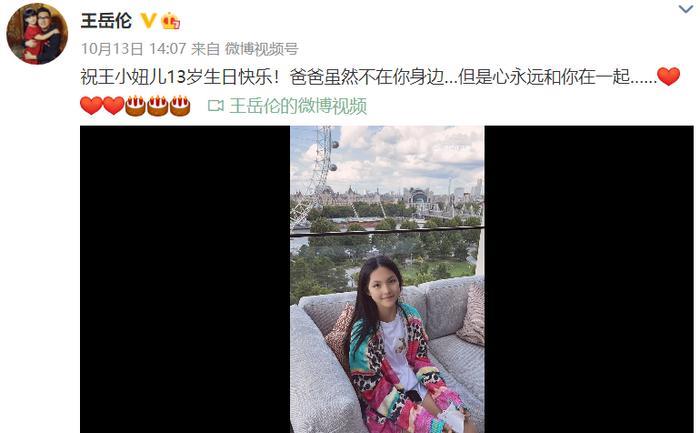Play the video showing girl on sofa
Screen dimensions: 700x433
[x=387, y=279]
